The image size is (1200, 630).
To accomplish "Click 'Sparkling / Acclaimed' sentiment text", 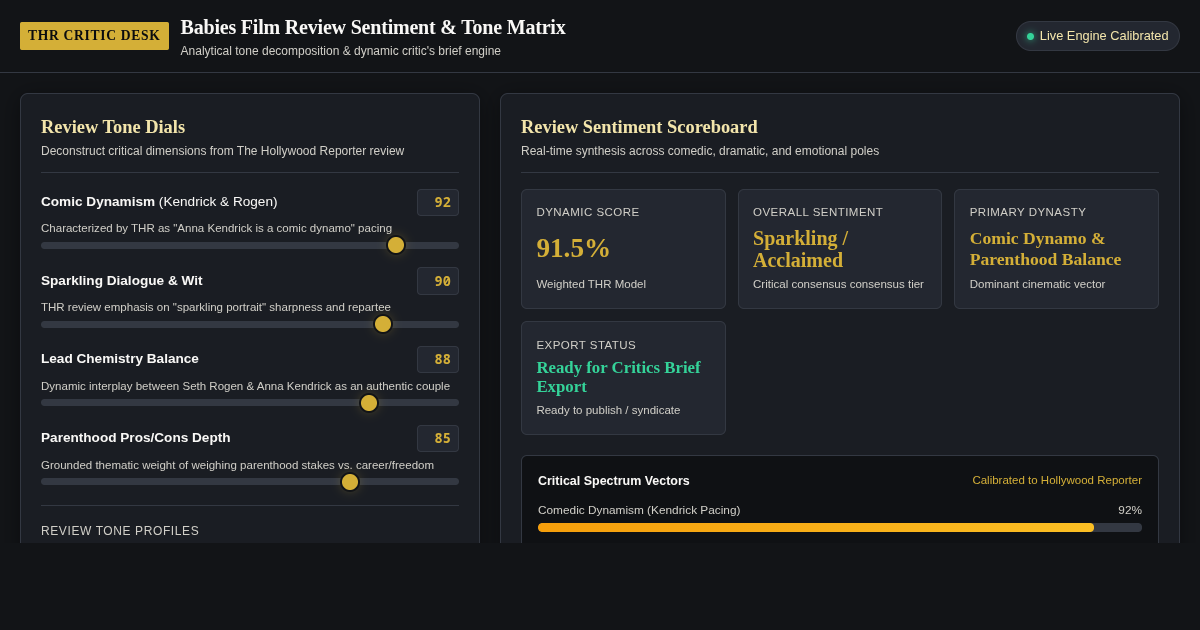I will point(800,249).
